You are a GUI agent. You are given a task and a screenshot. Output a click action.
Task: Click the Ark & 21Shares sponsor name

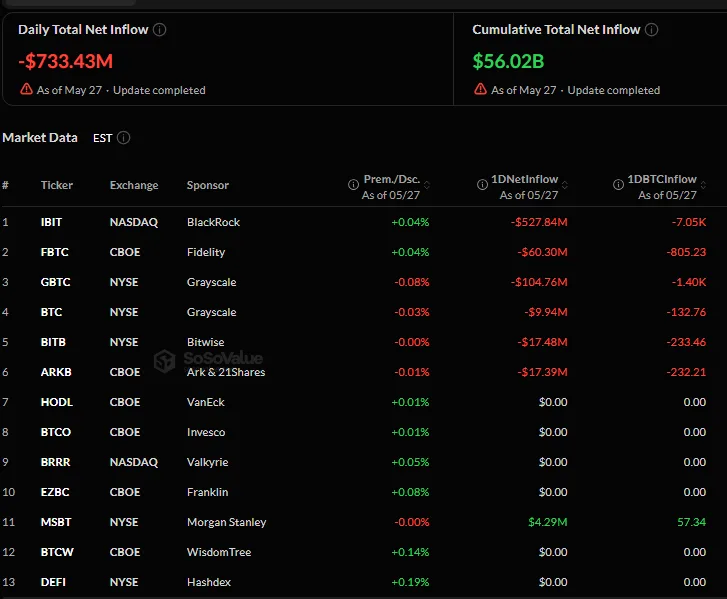[x=226, y=372]
